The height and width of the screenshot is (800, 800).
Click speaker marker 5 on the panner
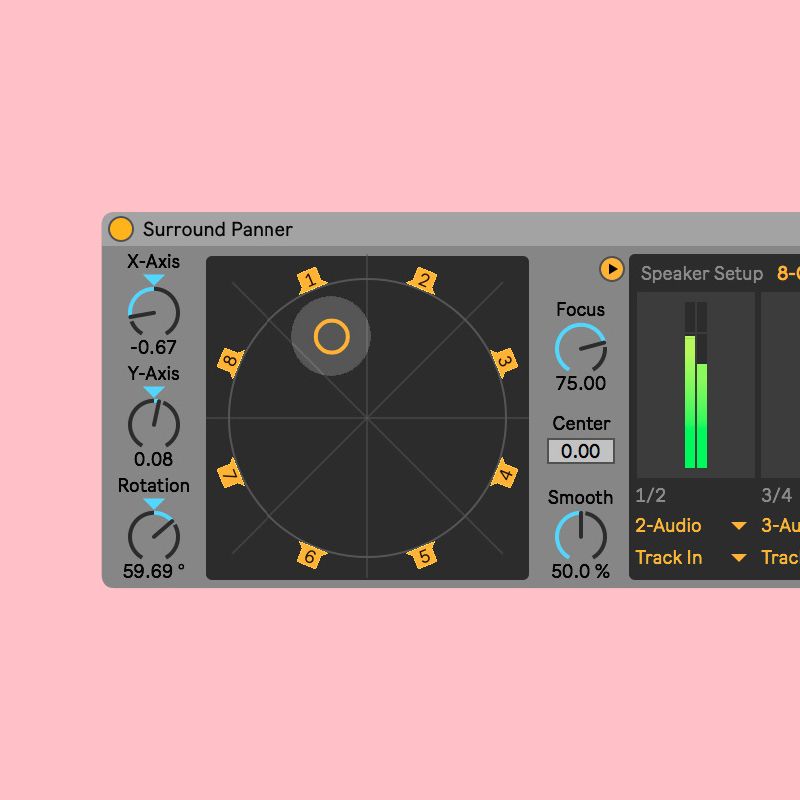(423, 555)
